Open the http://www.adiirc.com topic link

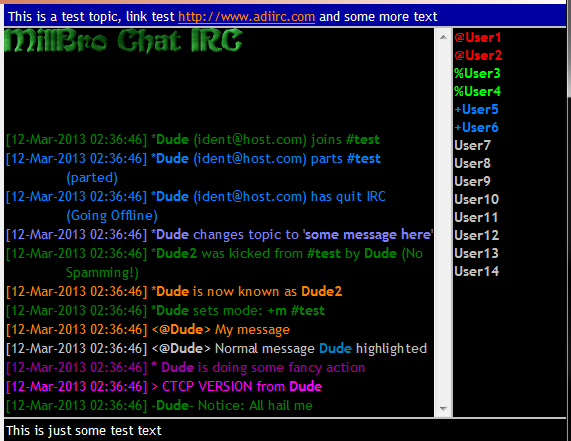[x=246, y=17]
